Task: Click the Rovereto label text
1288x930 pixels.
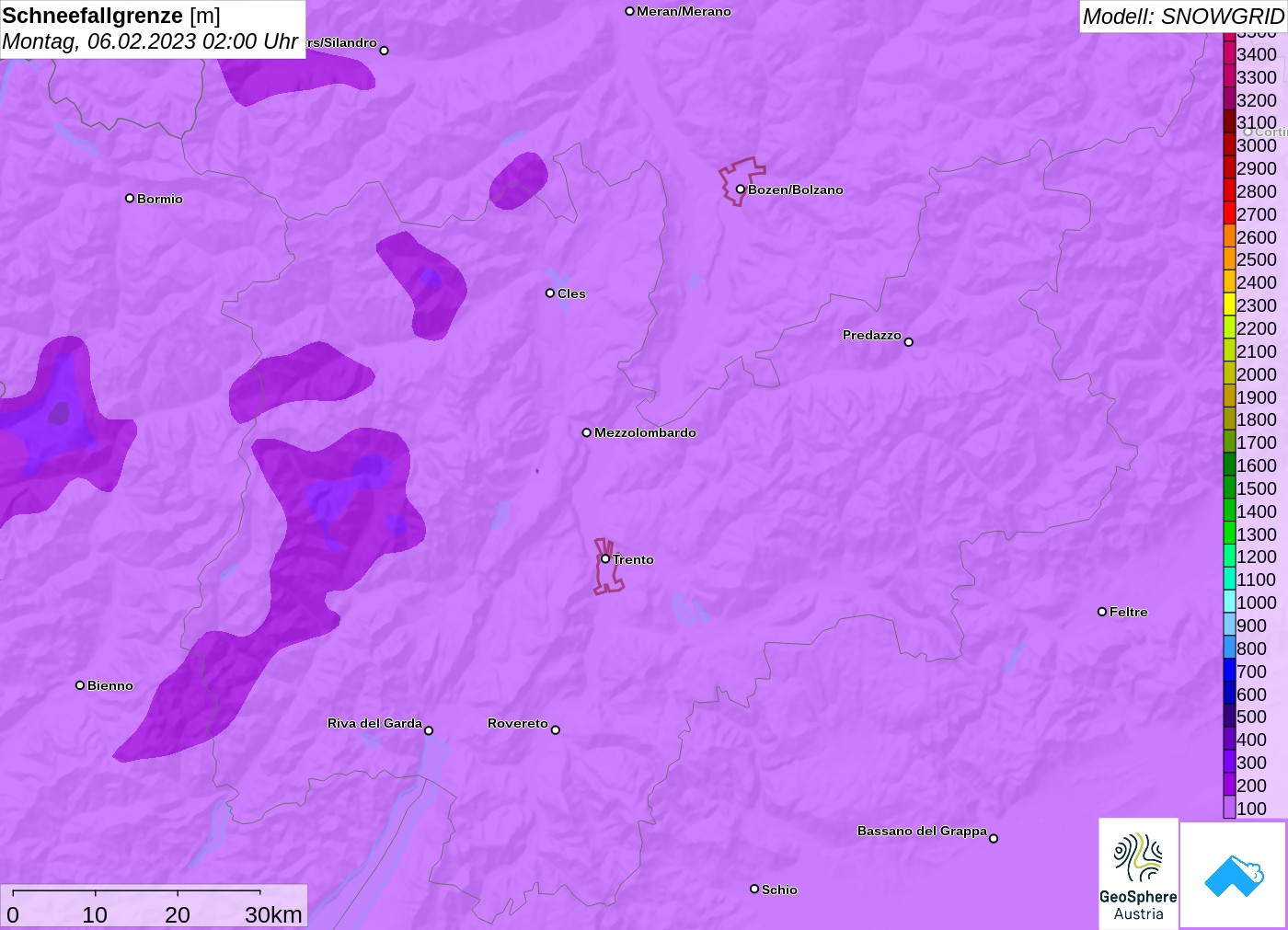Action: [x=518, y=723]
